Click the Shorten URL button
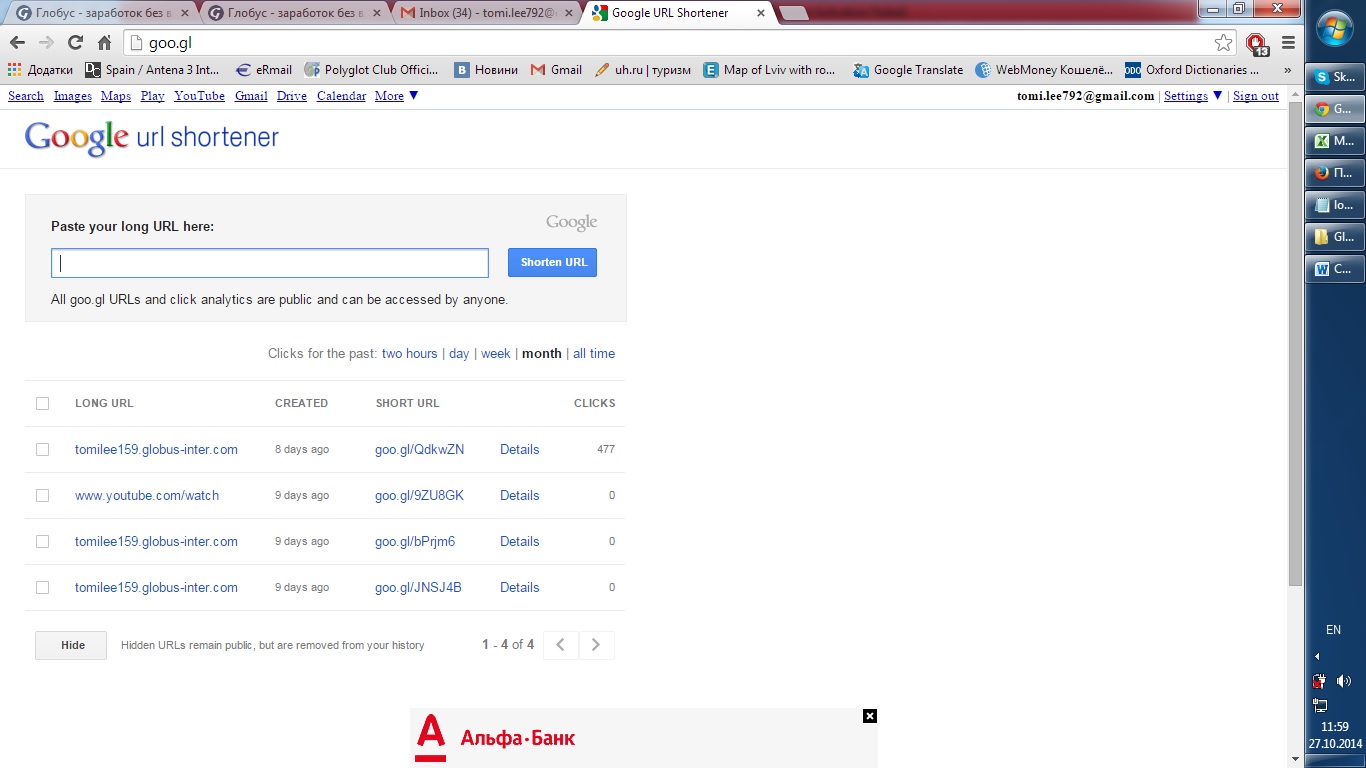This screenshot has width=1366, height=768. pyautogui.click(x=552, y=262)
